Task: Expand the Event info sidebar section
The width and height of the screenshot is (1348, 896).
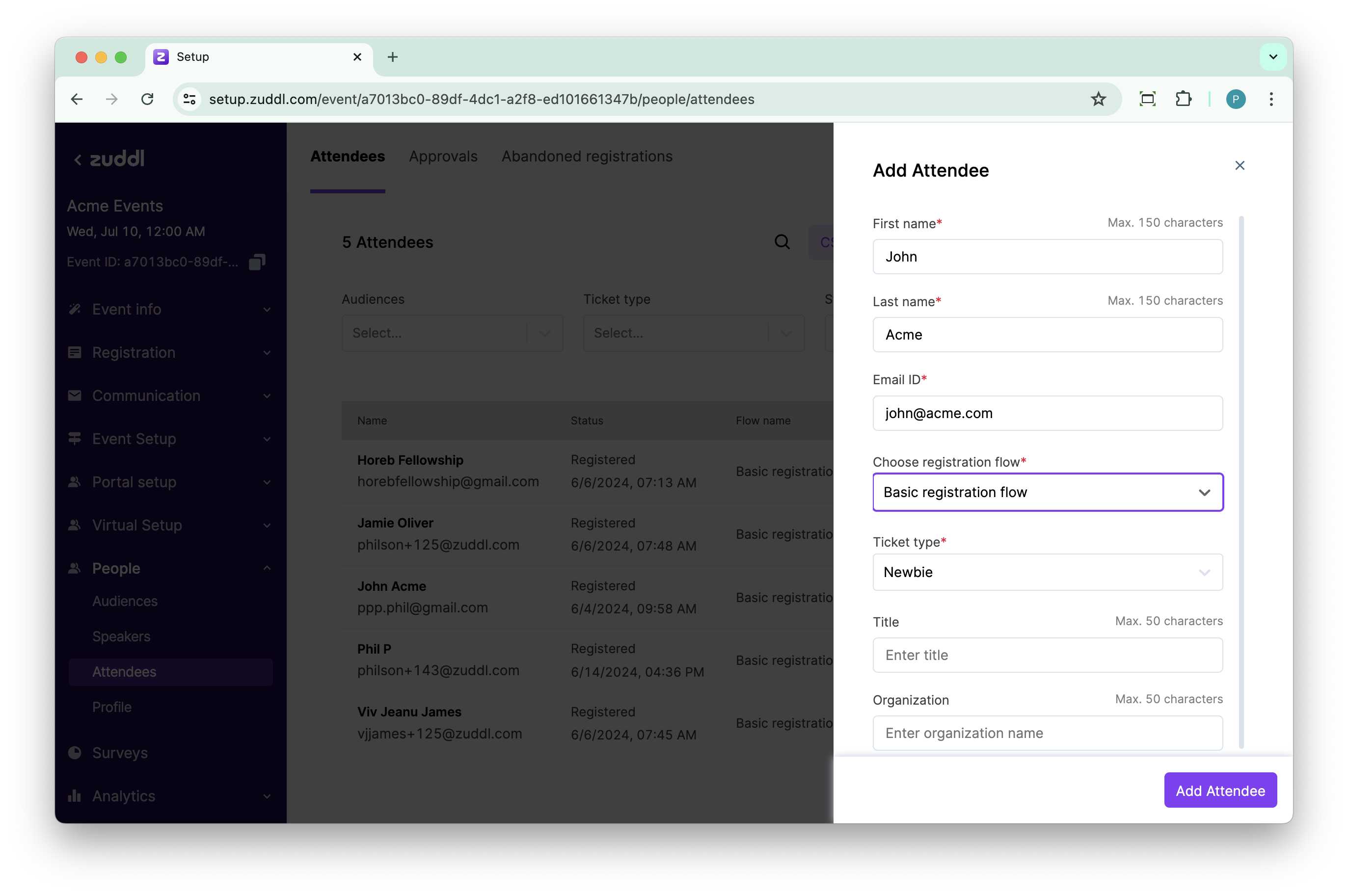Action: click(x=170, y=309)
